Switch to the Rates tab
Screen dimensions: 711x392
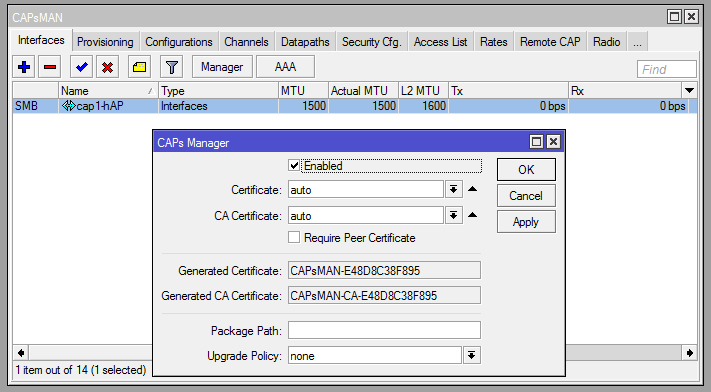(x=494, y=42)
